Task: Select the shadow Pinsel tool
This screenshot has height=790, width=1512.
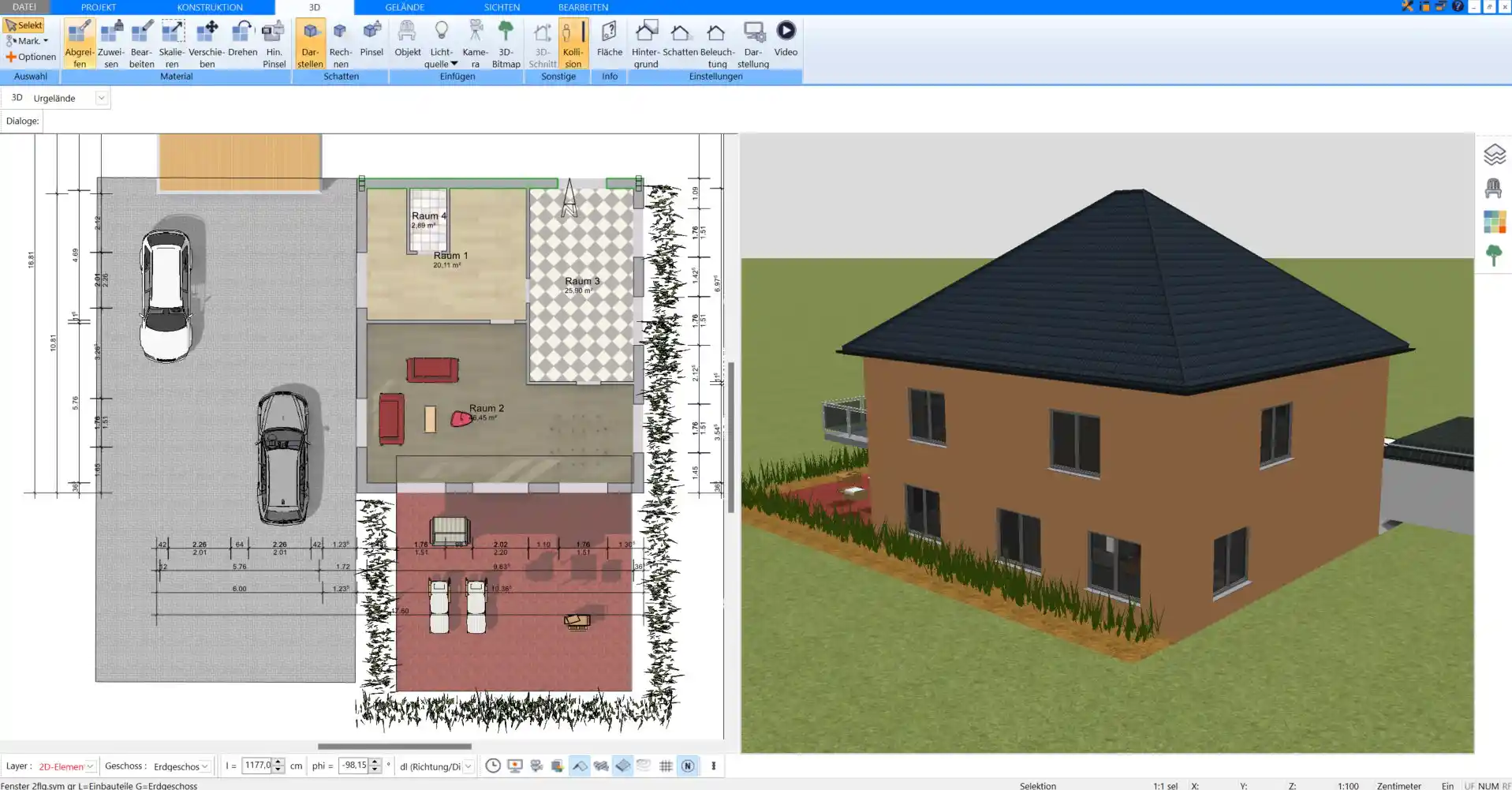Action: coord(371,39)
